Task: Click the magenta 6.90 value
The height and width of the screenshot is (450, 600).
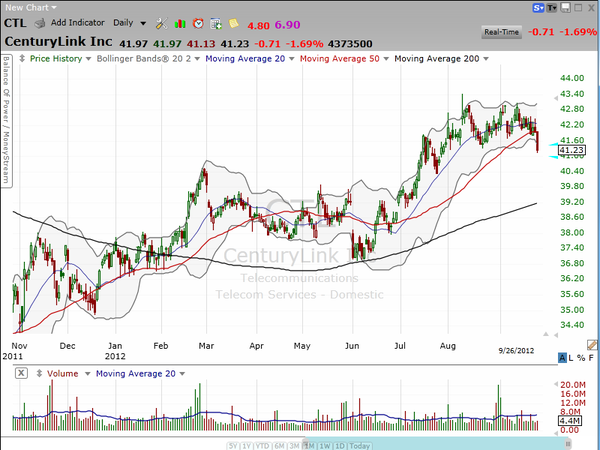Action: pyautogui.click(x=287, y=25)
